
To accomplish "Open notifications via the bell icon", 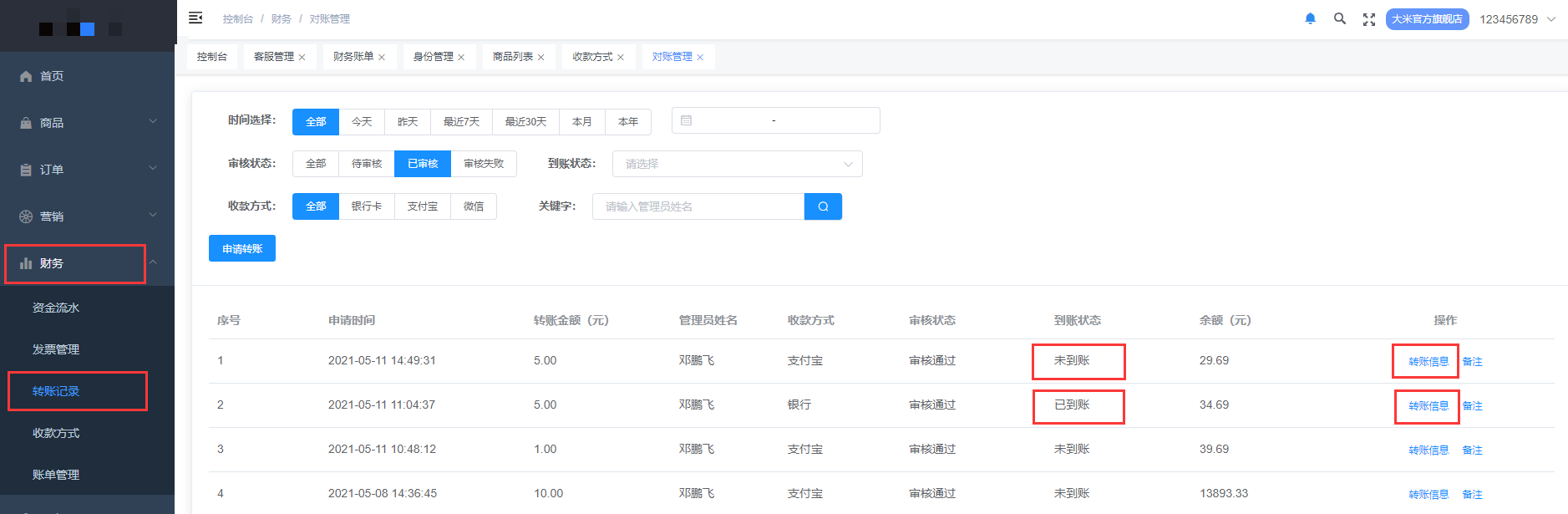I will point(1311,18).
